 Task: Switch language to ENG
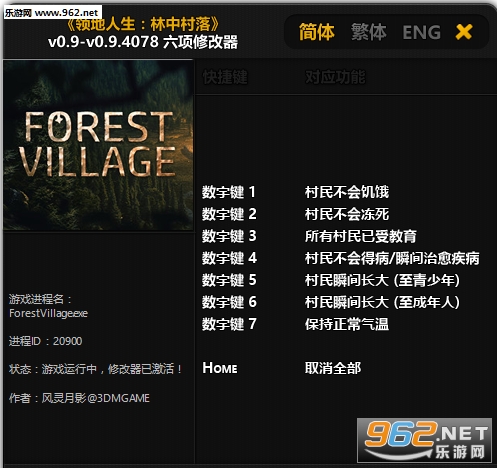(x=422, y=32)
